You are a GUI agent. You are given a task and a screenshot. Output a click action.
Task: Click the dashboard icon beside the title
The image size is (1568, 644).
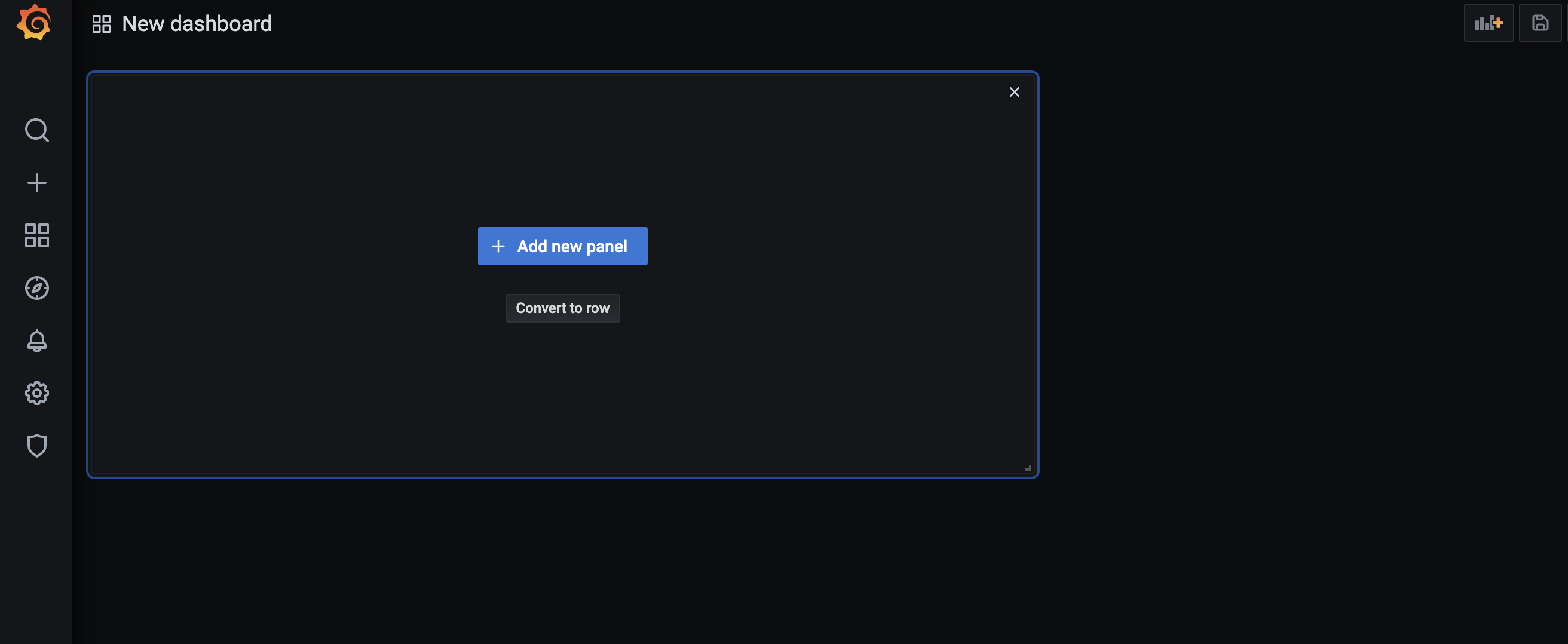[x=100, y=24]
